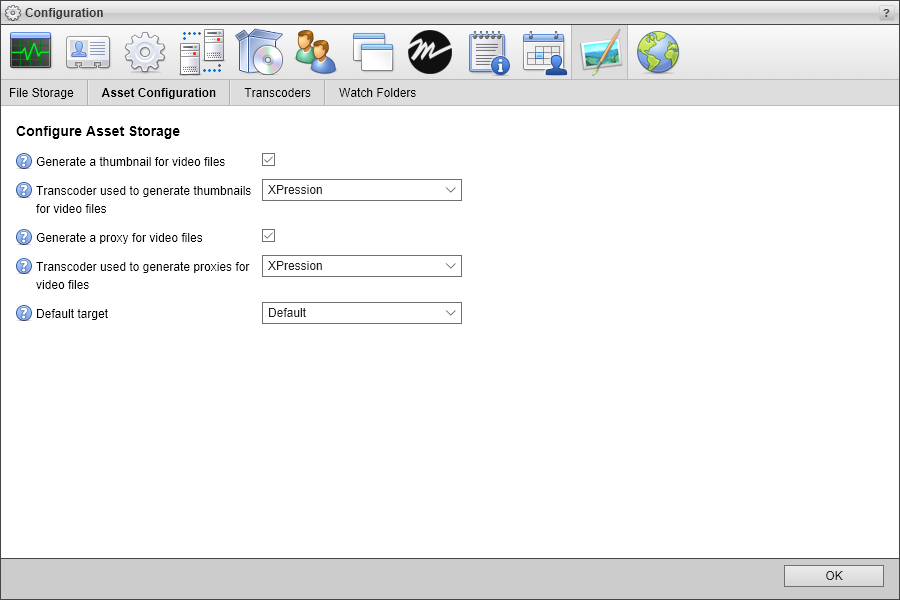Open the Watch Folders tab
This screenshot has height=600, width=900.
pyautogui.click(x=377, y=92)
